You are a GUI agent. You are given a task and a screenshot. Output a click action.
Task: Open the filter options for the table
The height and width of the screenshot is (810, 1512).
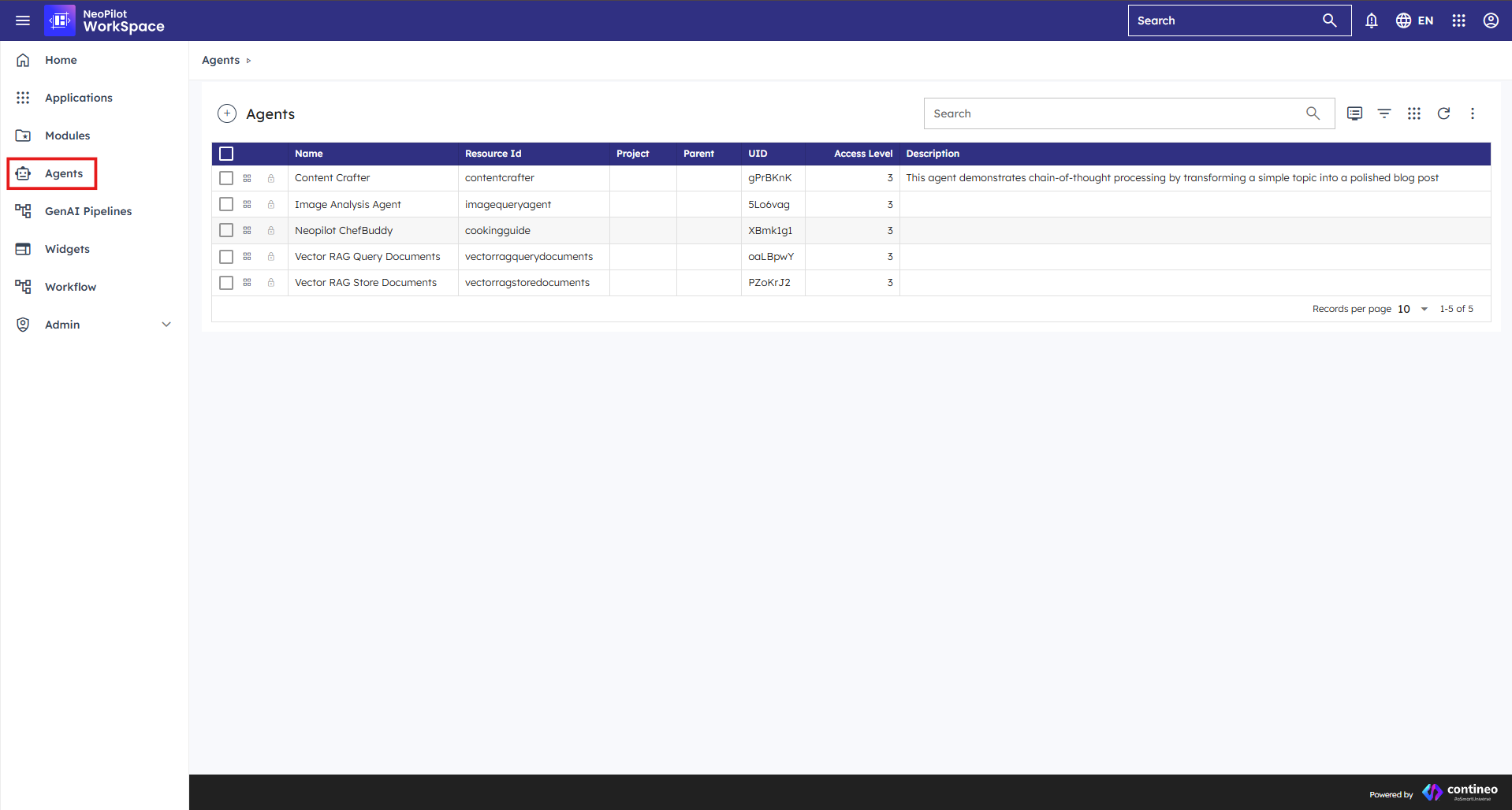tap(1384, 113)
